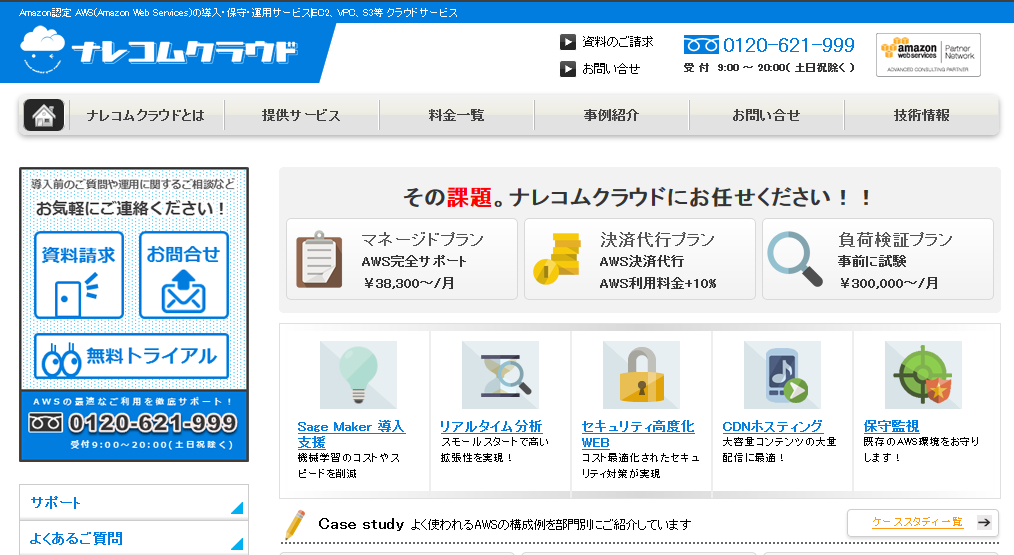Click play arrow icon beside お問い合せ
Image resolution: width=1014 pixels, height=555 pixels.
click(568, 69)
